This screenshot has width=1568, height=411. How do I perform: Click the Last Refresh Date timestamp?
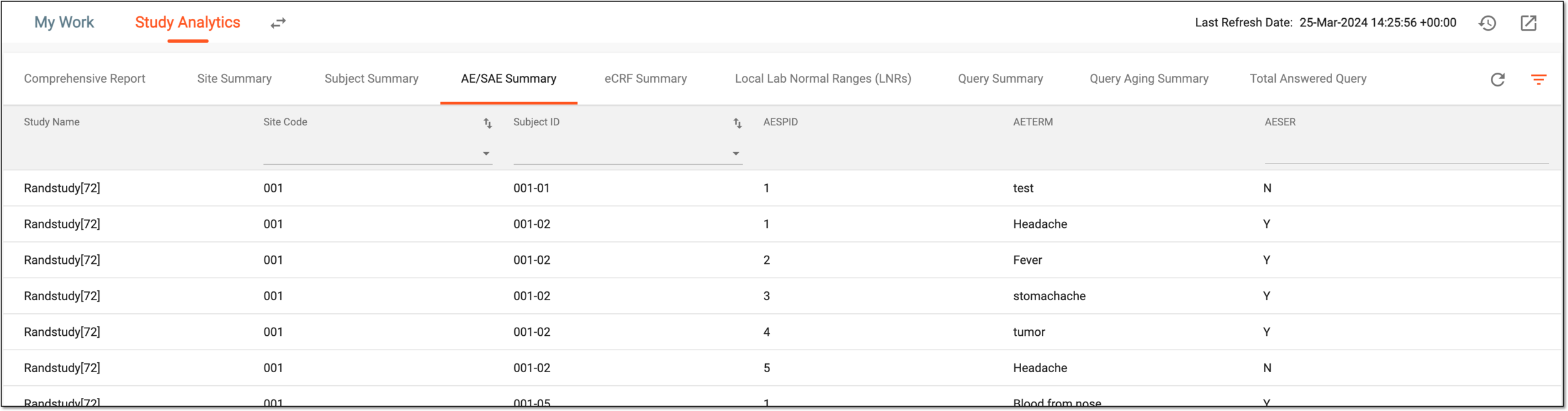tap(1377, 23)
